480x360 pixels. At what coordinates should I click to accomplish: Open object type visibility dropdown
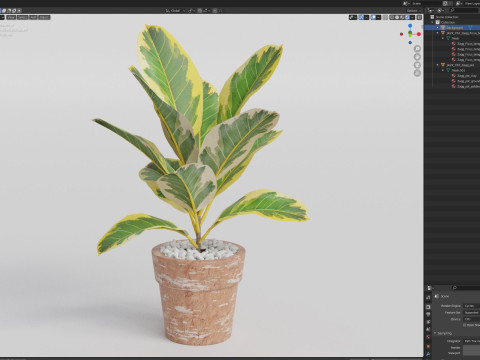click(x=353, y=17)
